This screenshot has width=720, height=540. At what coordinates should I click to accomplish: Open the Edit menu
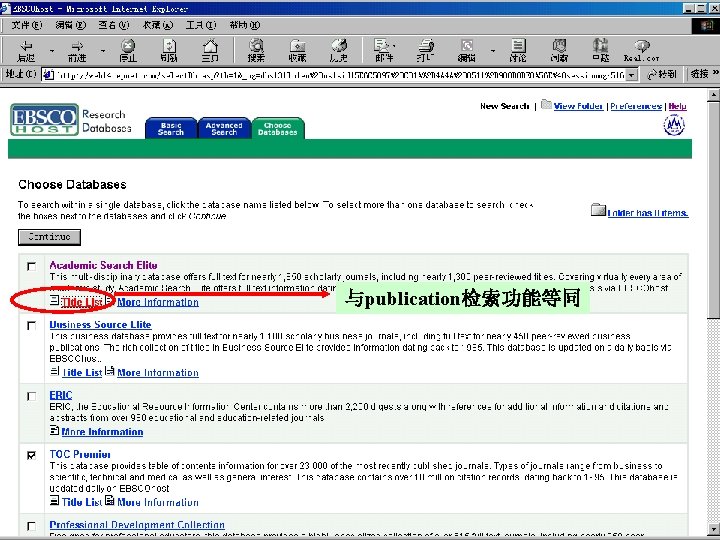(70, 25)
